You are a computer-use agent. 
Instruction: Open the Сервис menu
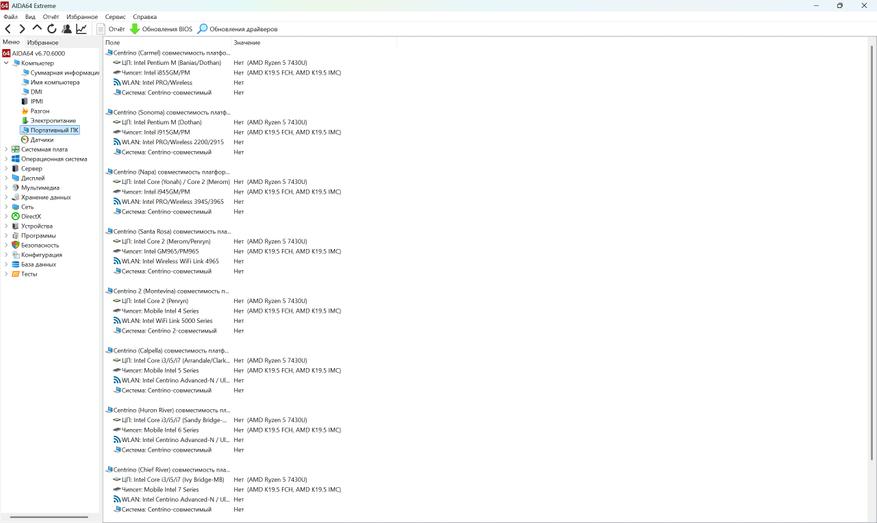[115, 17]
